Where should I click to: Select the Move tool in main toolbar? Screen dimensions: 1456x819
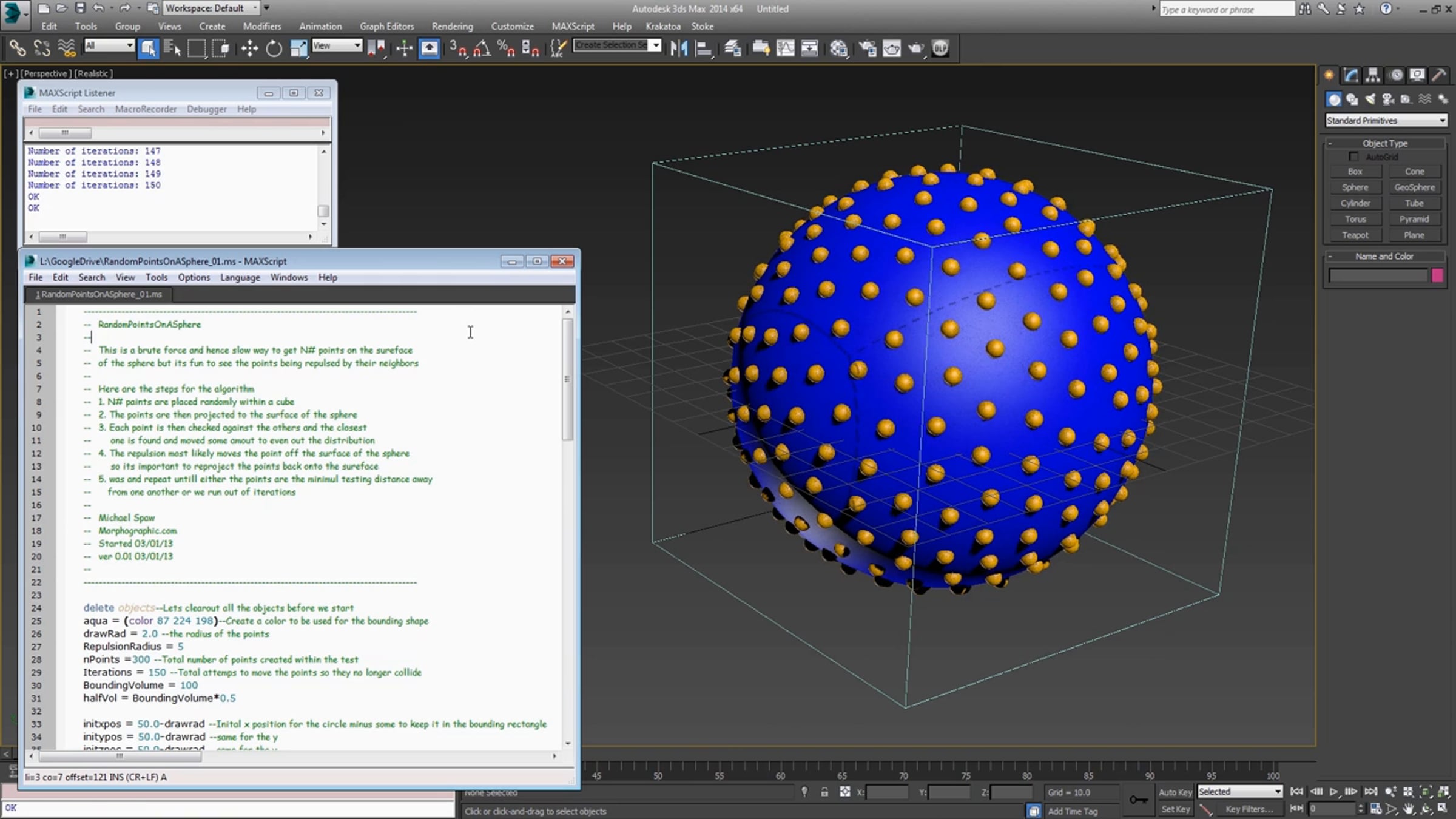coord(249,48)
